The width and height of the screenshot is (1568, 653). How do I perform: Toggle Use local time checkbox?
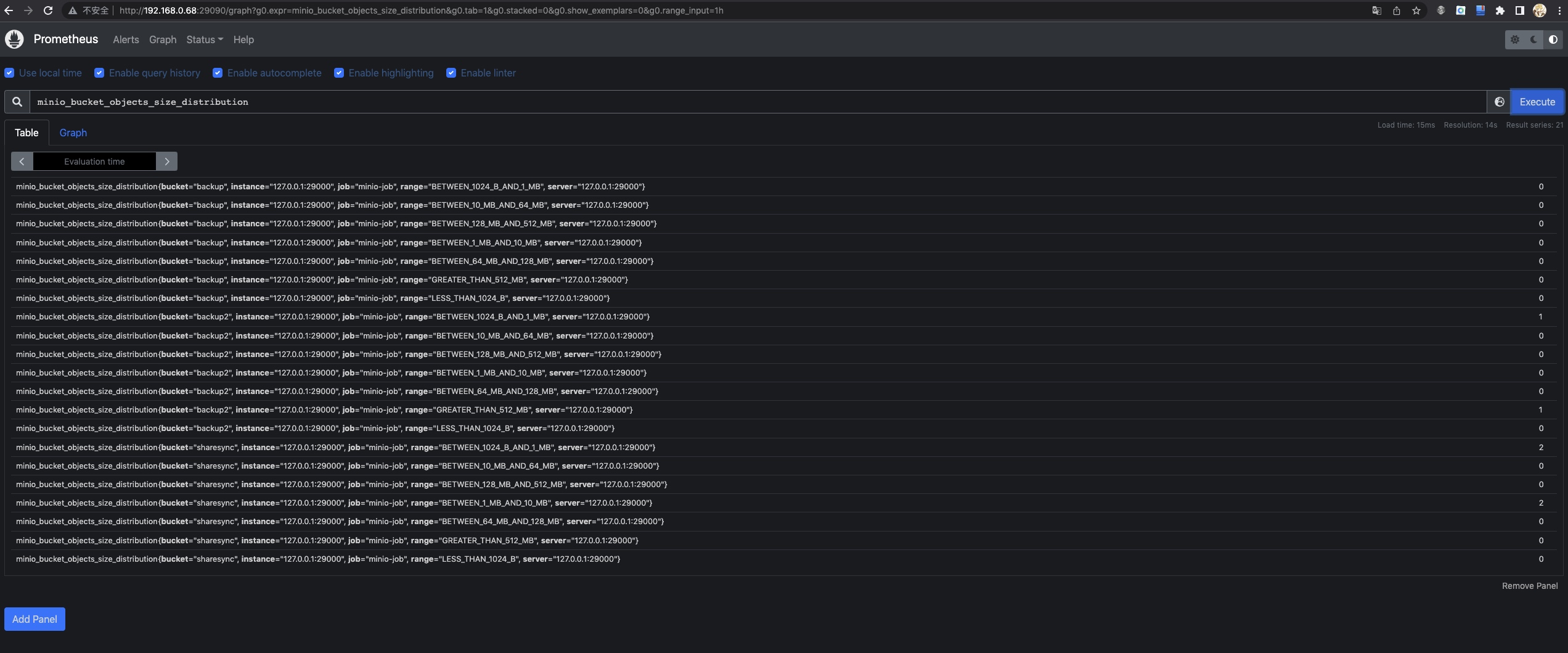coord(9,73)
